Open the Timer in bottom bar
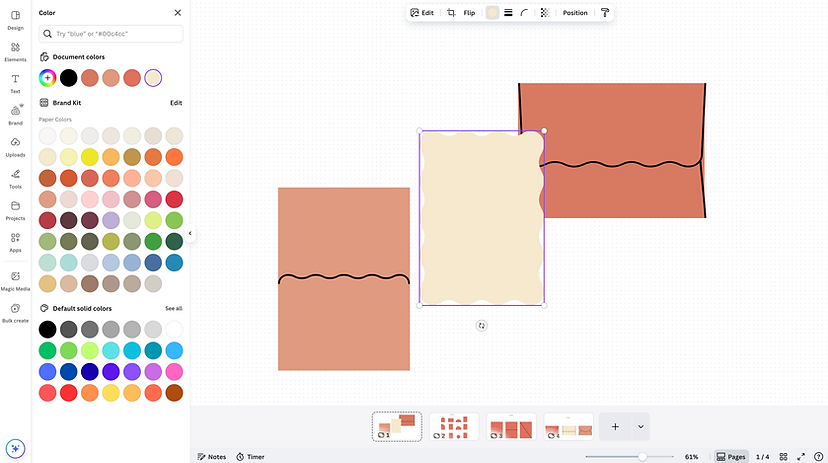828x463 pixels. click(x=250, y=457)
